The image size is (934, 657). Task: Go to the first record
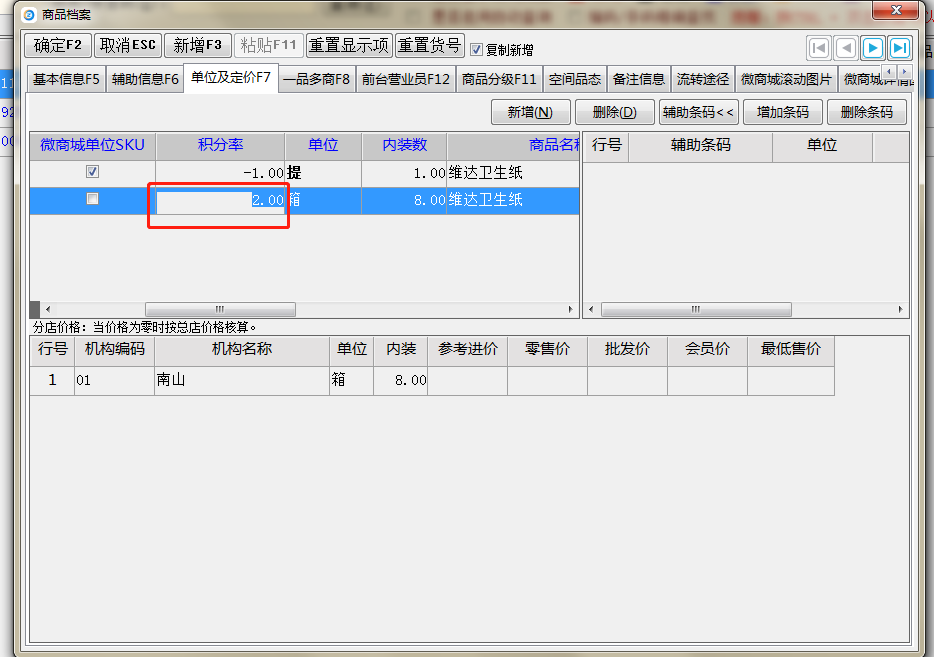click(x=819, y=47)
